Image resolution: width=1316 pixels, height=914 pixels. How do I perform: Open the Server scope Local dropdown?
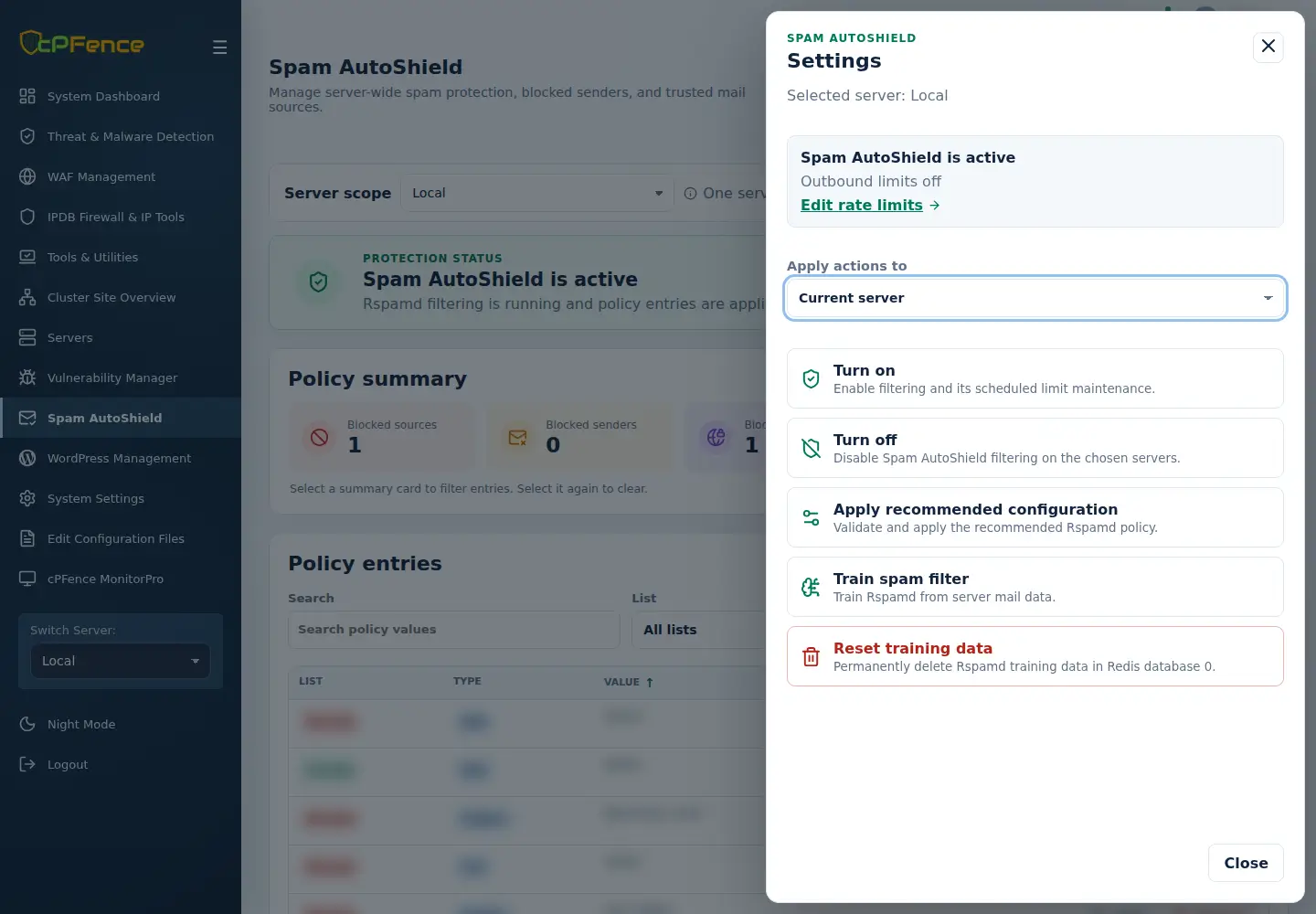537,193
